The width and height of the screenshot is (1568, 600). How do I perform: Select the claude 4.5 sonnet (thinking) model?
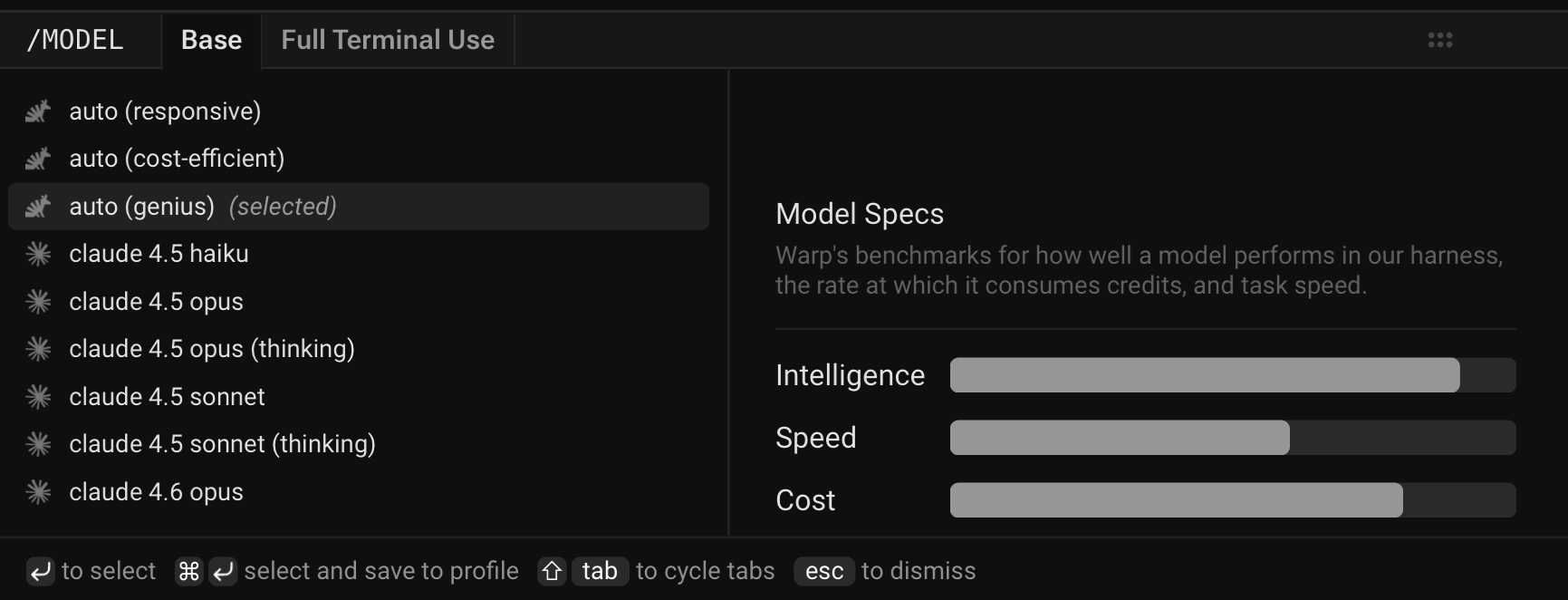[x=222, y=443]
